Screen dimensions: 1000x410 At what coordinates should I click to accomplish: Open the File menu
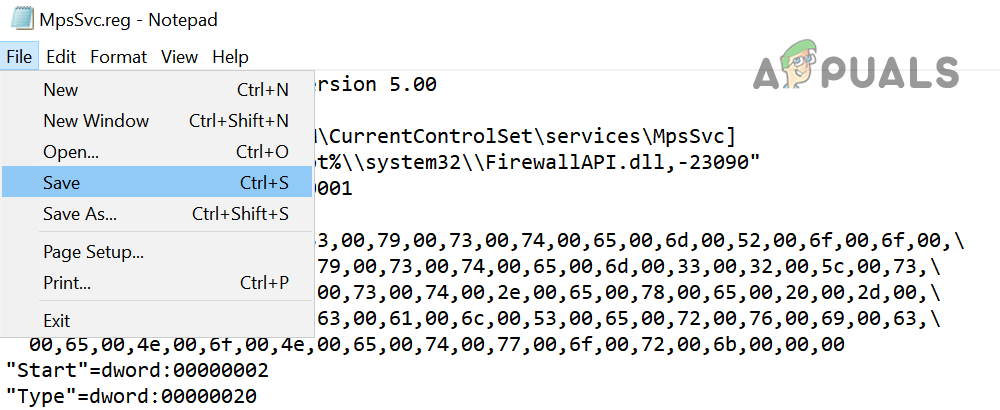point(19,57)
